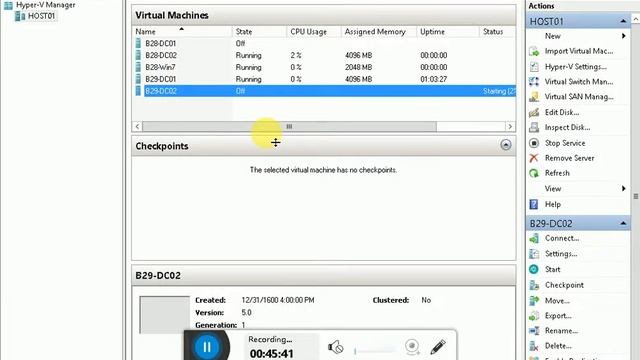Click the Actions pane scroll up arrow
This screenshot has height=360, width=640.
click(x=636, y=19)
